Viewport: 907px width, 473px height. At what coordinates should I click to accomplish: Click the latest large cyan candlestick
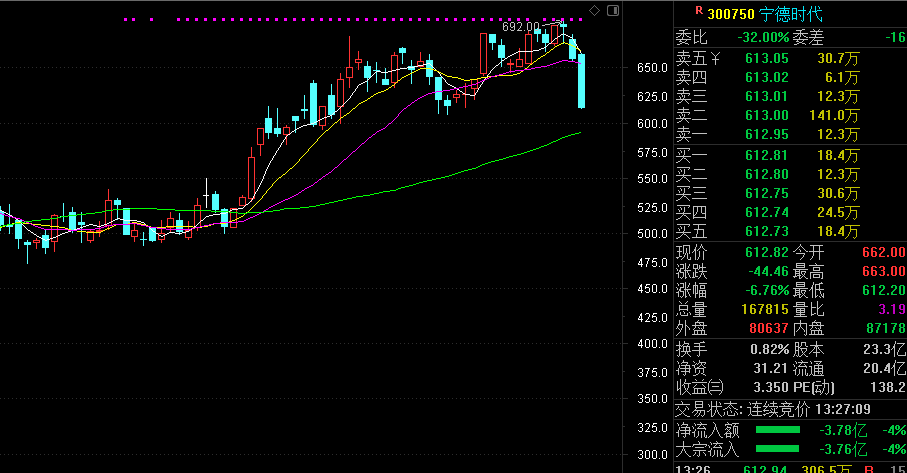pos(581,81)
